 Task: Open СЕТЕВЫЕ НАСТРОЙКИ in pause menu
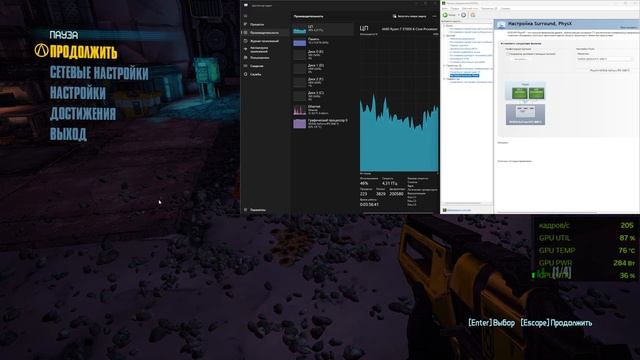(99, 73)
